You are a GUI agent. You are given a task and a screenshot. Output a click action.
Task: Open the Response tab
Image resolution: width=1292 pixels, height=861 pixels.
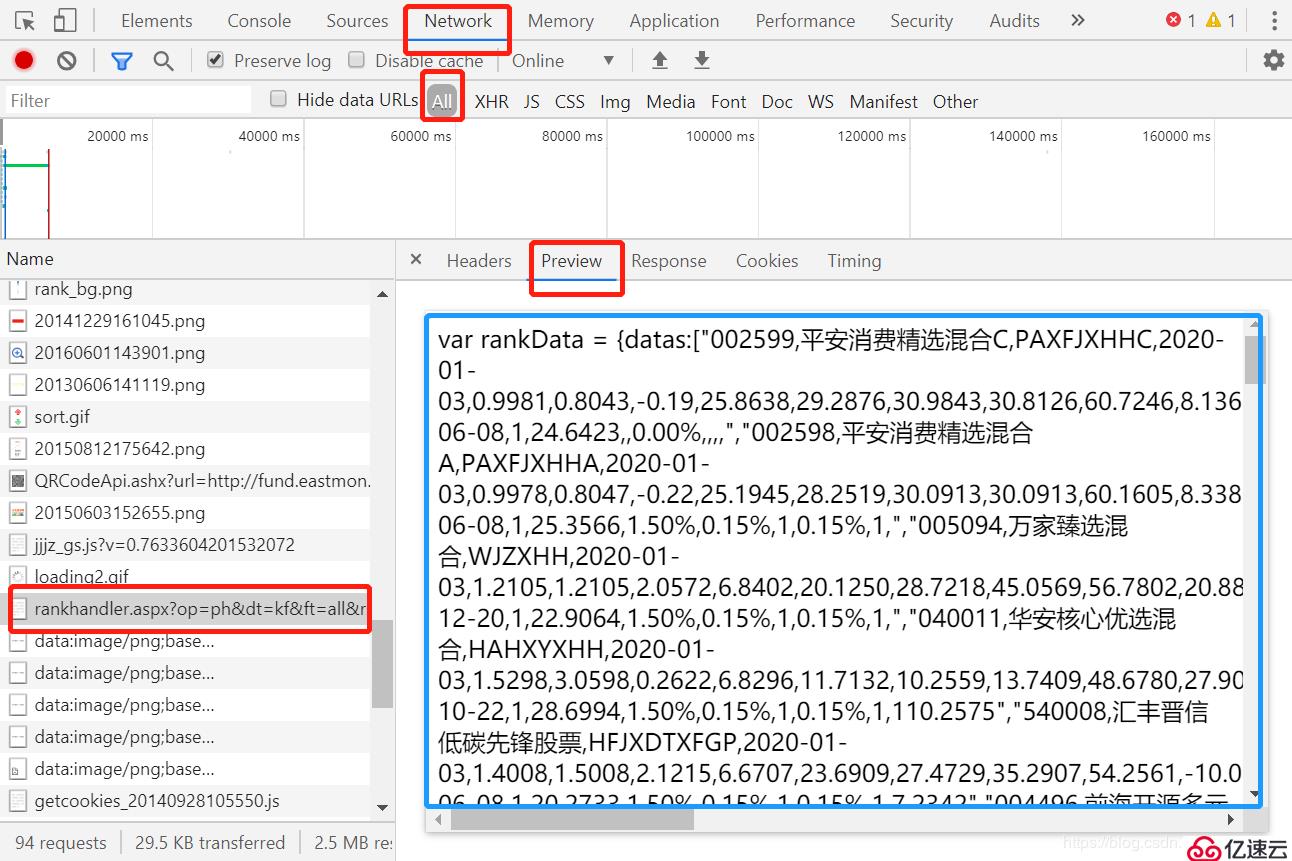pos(669,261)
